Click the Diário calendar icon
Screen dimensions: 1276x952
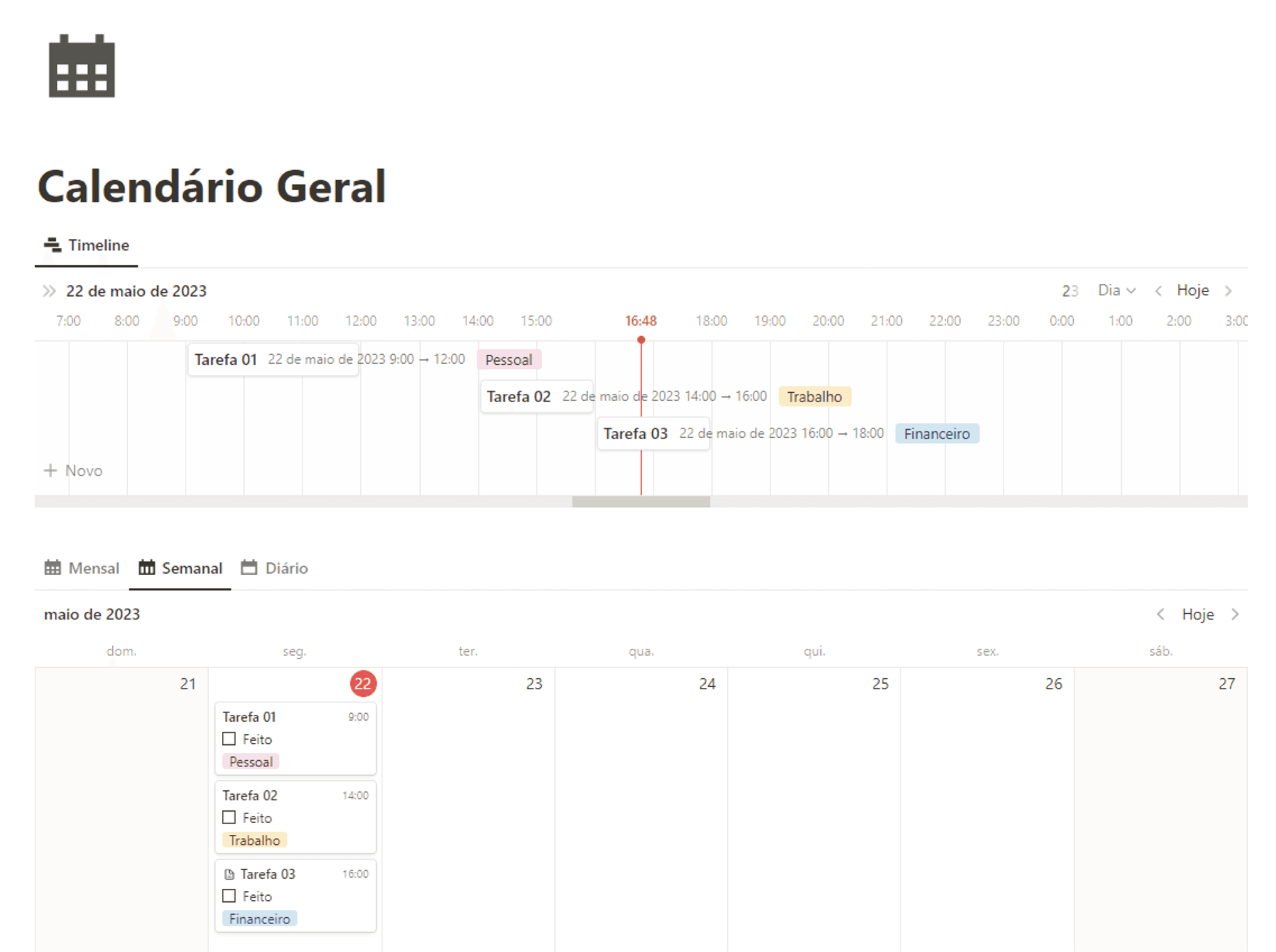tap(249, 568)
